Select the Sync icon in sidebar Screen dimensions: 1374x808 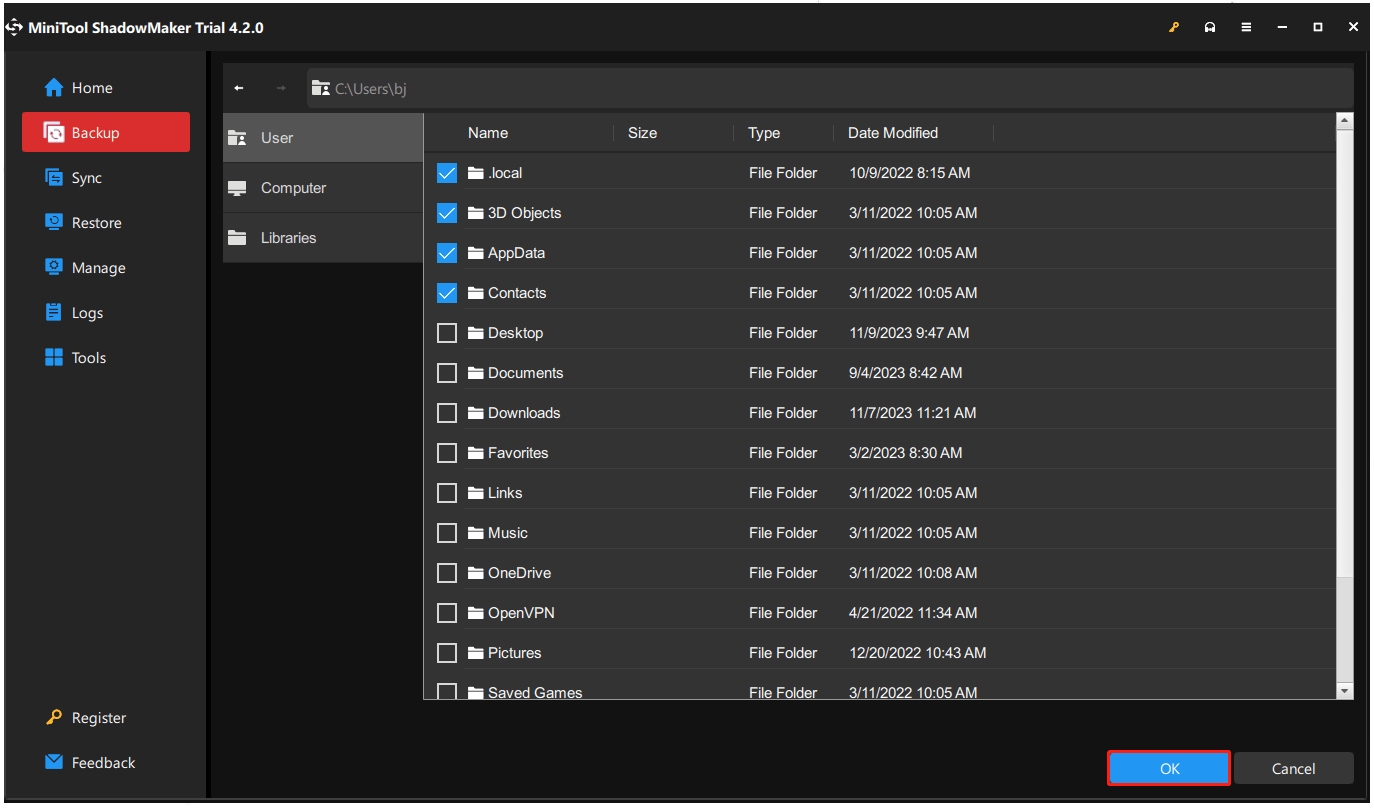click(x=54, y=178)
